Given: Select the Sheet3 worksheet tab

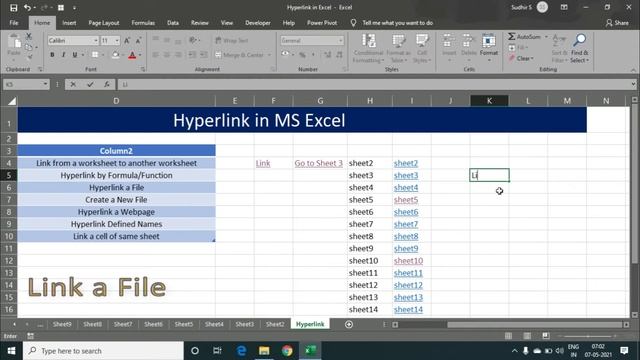Looking at the screenshot, I should coord(244,324).
